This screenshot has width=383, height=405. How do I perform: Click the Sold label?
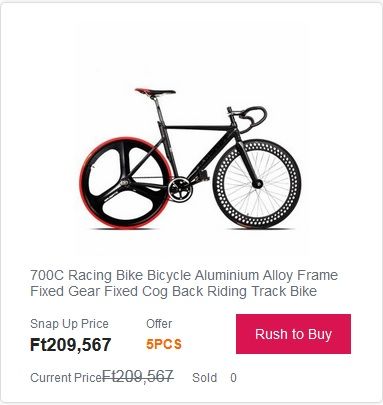(204, 378)
